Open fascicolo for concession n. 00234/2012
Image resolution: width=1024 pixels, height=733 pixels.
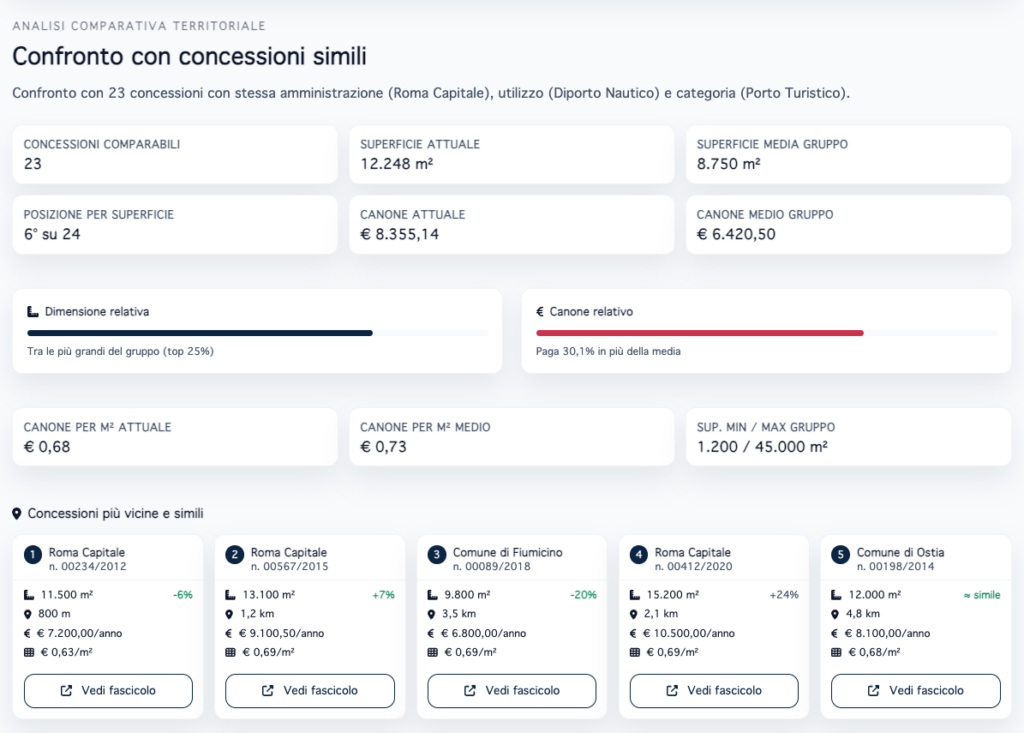108,690
